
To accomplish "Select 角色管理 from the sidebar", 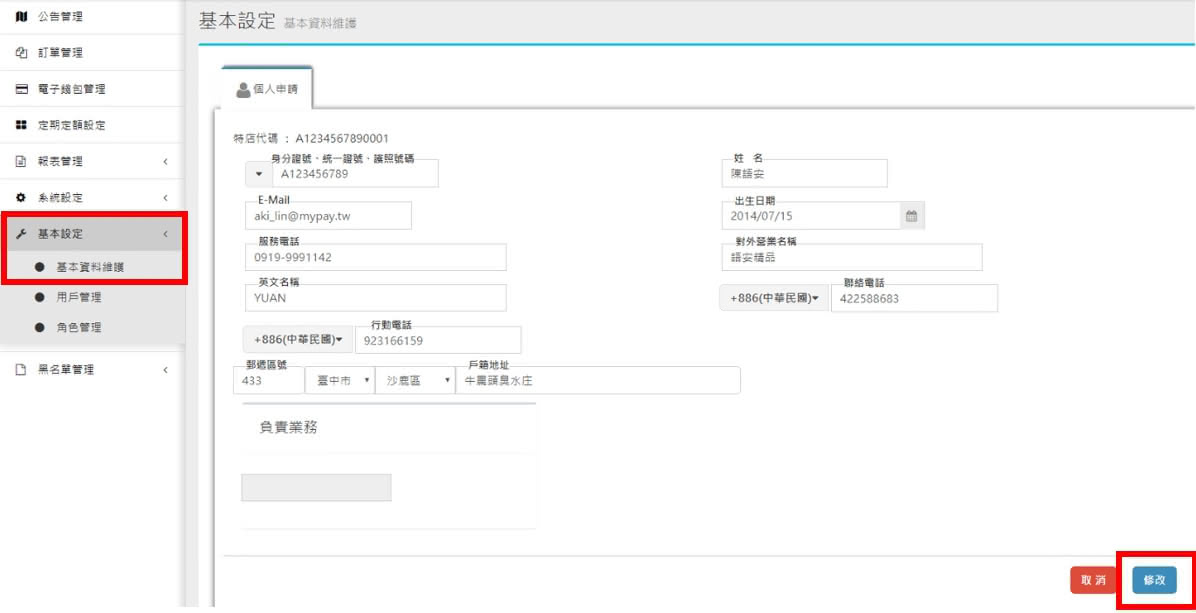I will coord(78,327).
